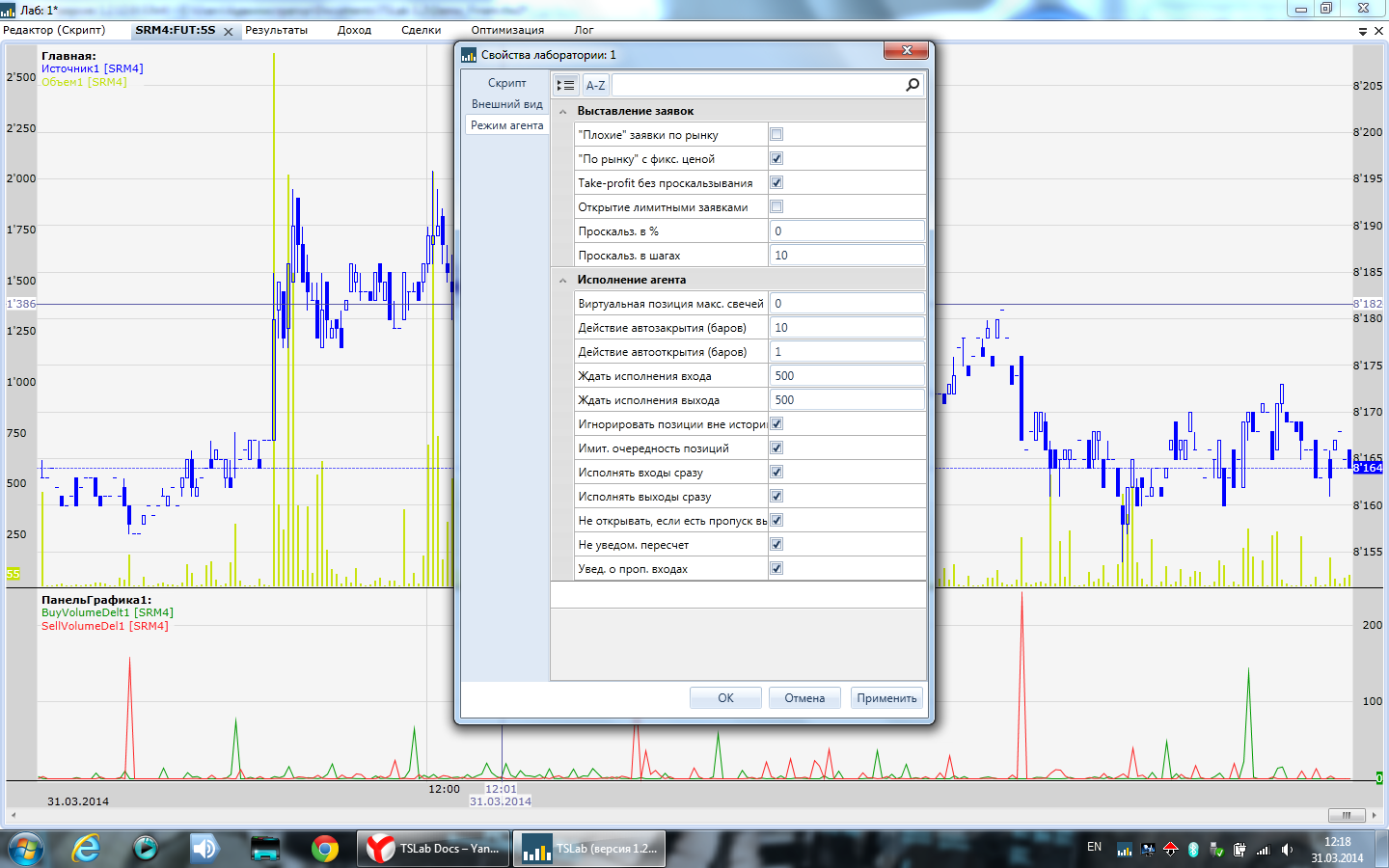Switch to the Оптимизация tab
The width and height of the screenshot is (1389, 868).
(x=507, y=30)
